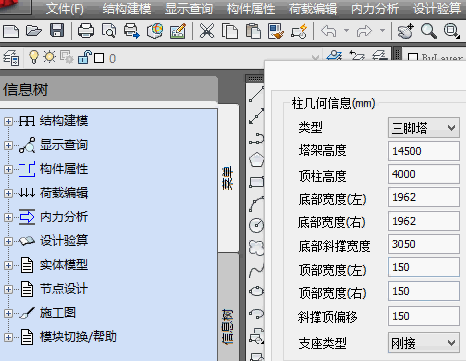This screenshot has width=466, height=361.
Task: Click the 底部宽度(右) input field
Action: [x=424, y=221]
